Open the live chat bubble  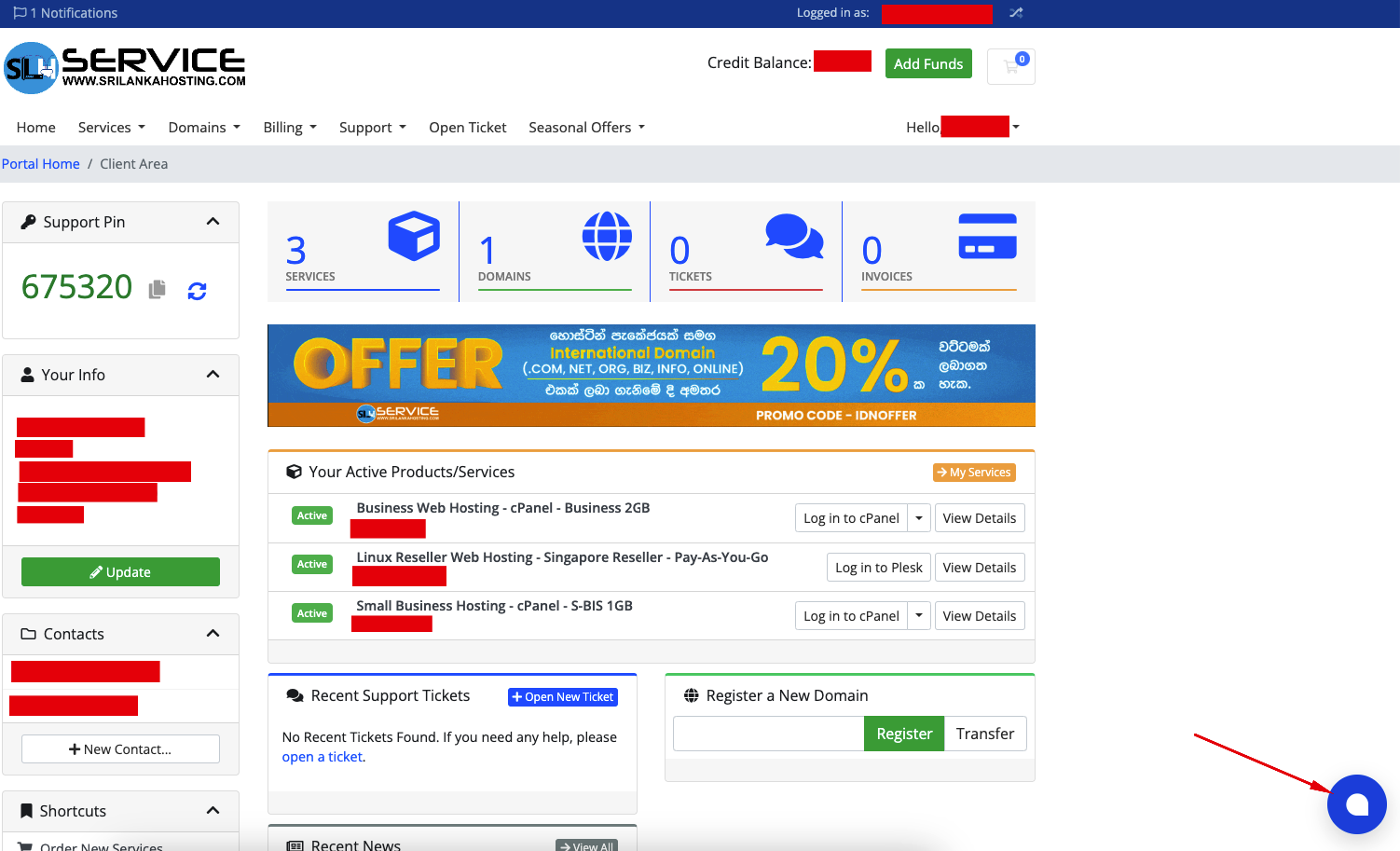point(1356,803)
